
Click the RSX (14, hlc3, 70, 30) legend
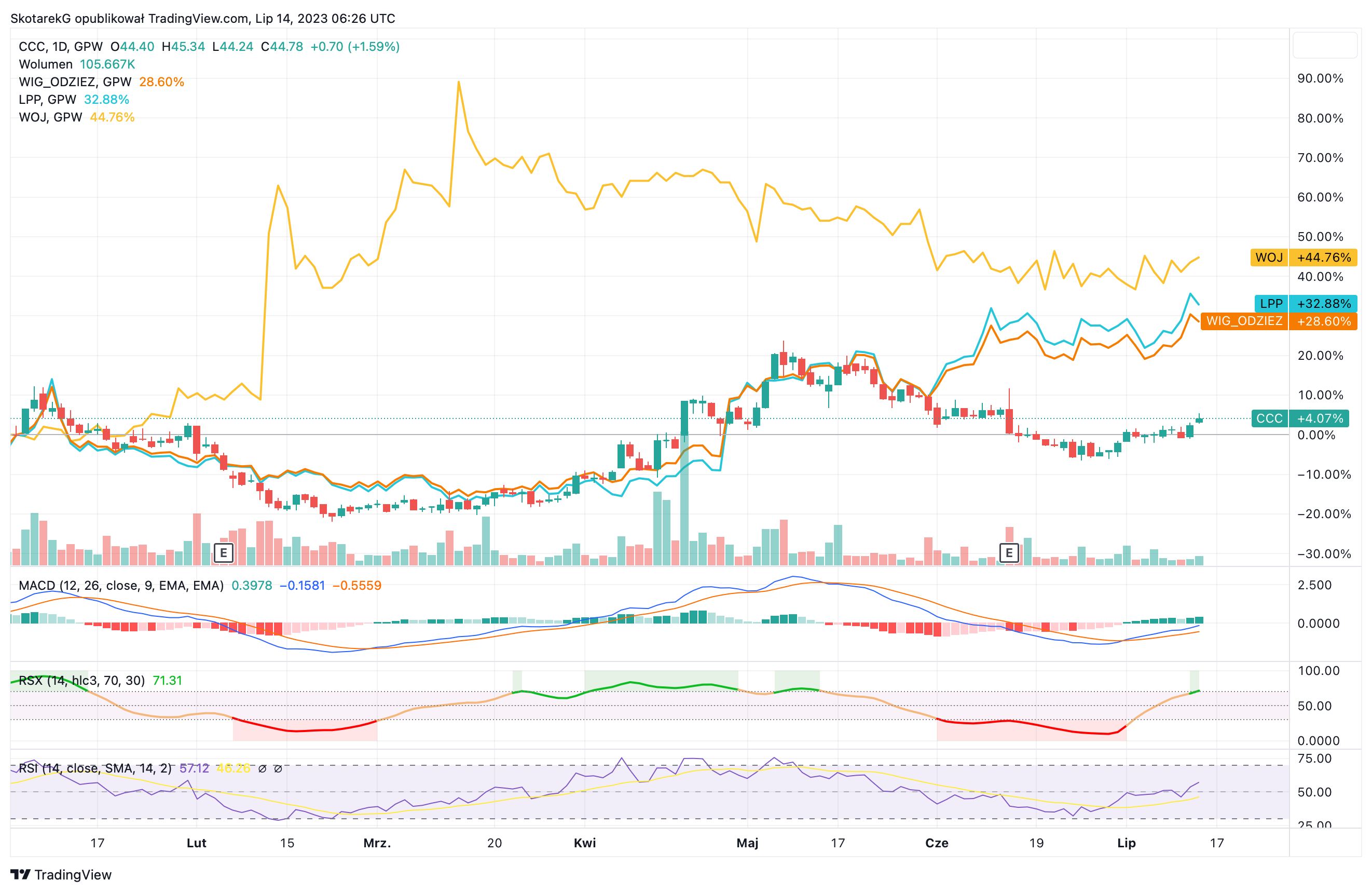click(x=81, y=681)
